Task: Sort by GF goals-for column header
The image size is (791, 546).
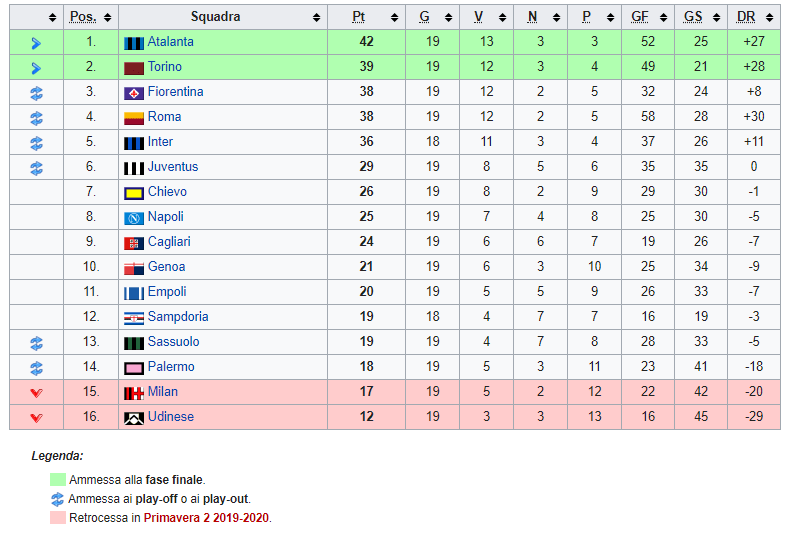Action: click(640, 17)
